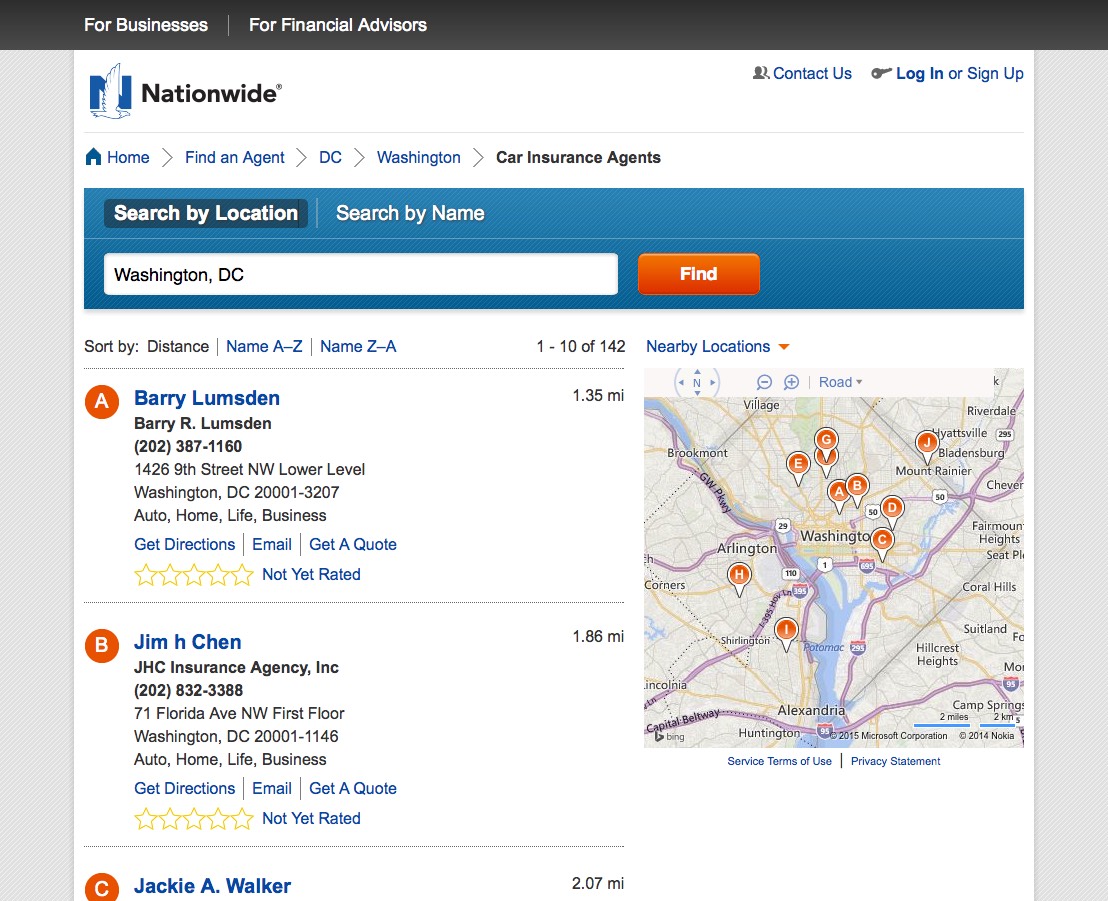
Task: Switch to the Search by Name tab
Action: pos(410,213)
